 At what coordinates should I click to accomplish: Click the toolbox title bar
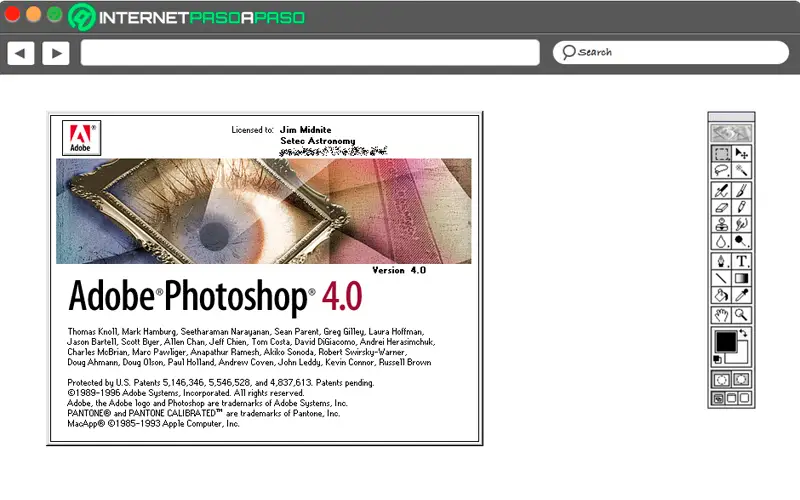click(731, 117)
